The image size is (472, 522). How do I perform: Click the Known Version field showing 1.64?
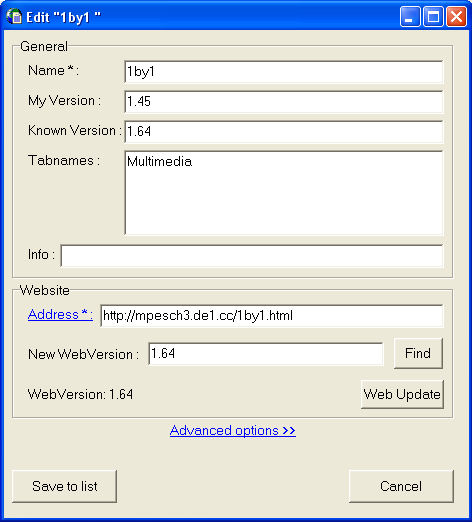click(284, 132)
